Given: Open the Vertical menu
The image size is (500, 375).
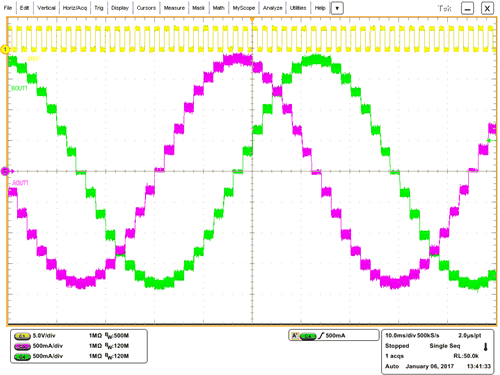Looking at the screenshot, I should (46, 8).
